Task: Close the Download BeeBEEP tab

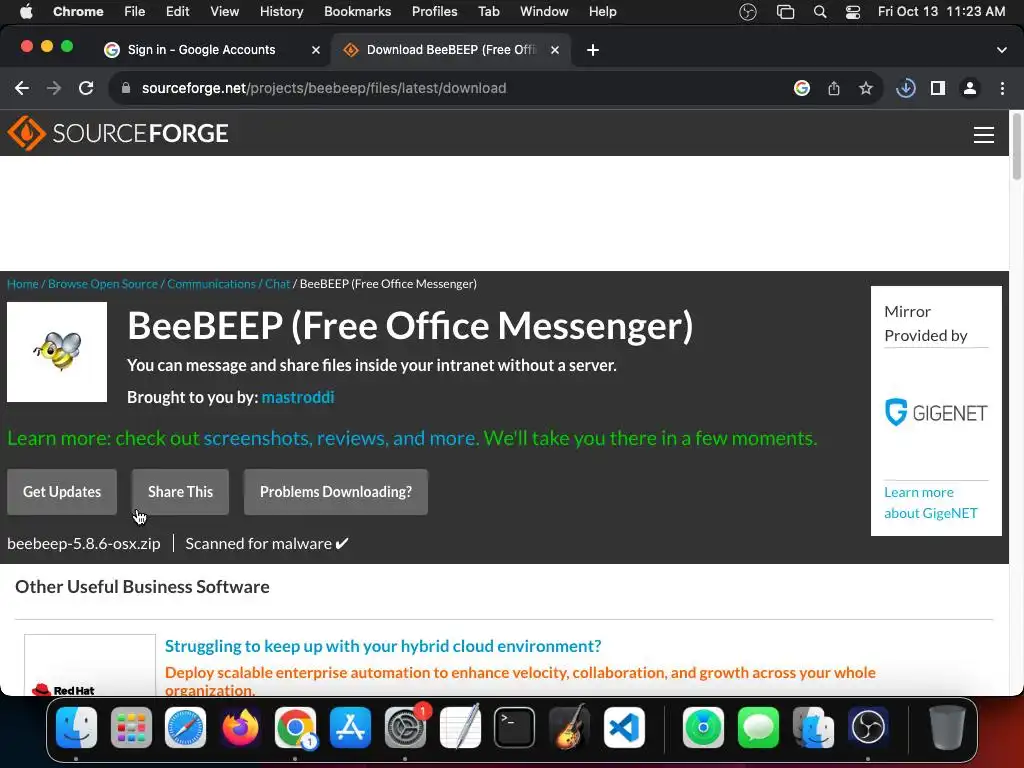Action: click(x=554, y=50)
